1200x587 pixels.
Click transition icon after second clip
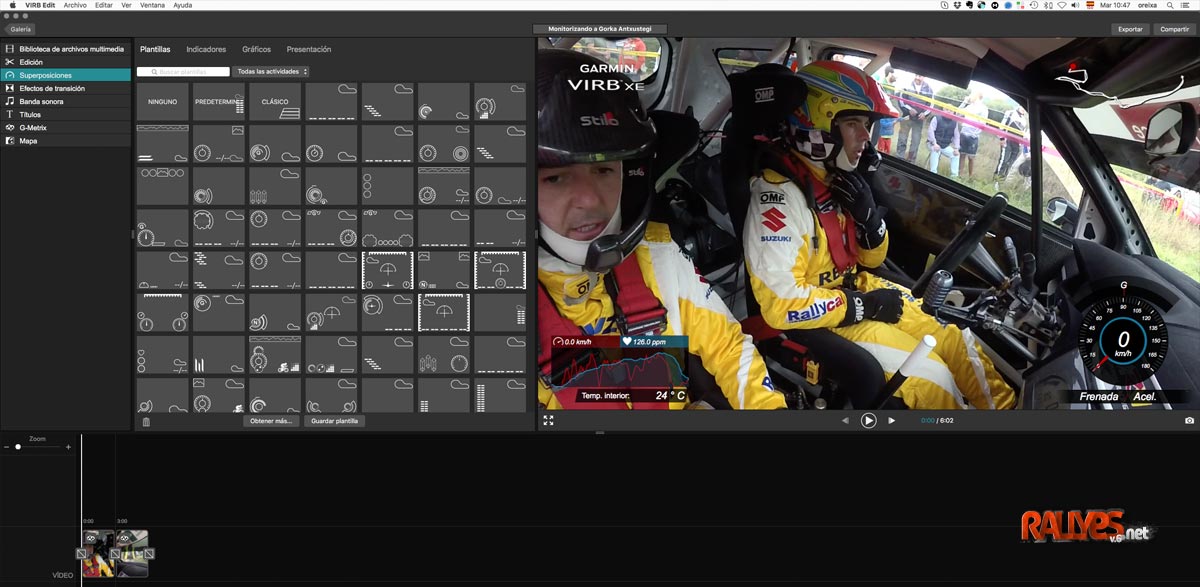(149, 553)
